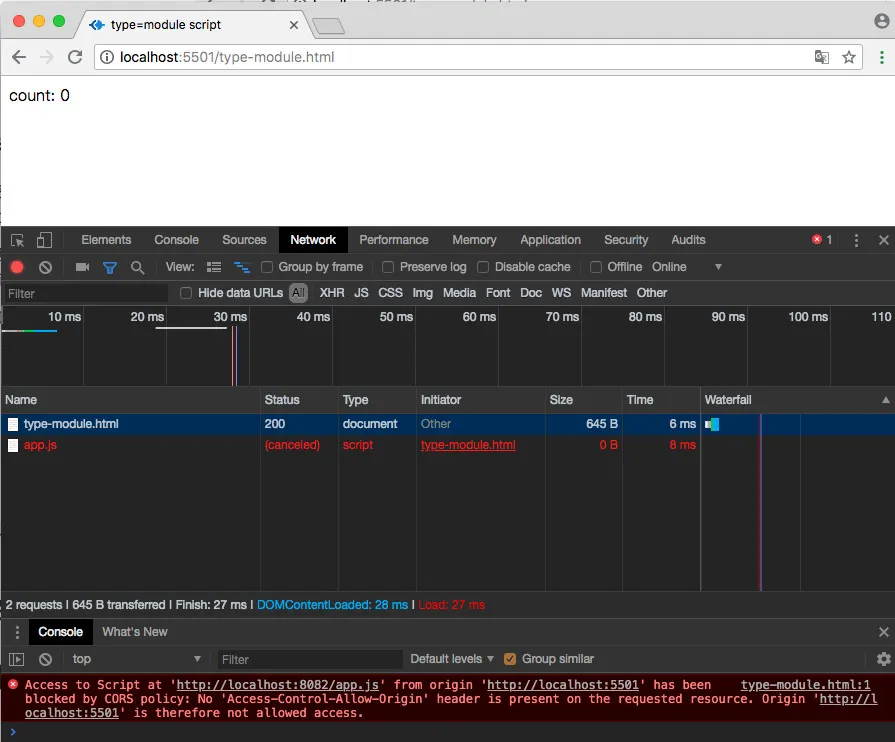Check the Disable cache option
This screenshot has height=742, width=895.
(484, 267)
